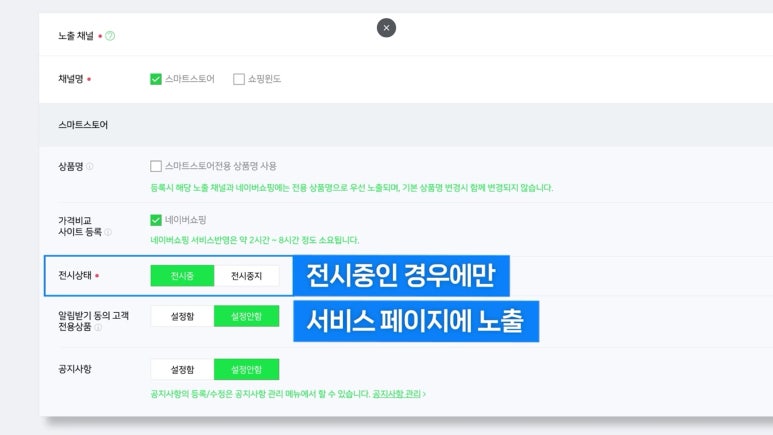Click the info icon next to 상품명
The image size is (773, 435).
pyautogui.click(x=90, y=166)
